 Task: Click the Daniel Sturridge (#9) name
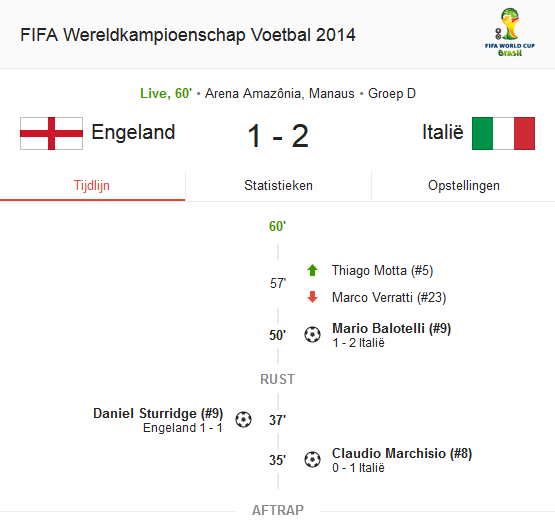pyautogui.click(x=158, y=413)
